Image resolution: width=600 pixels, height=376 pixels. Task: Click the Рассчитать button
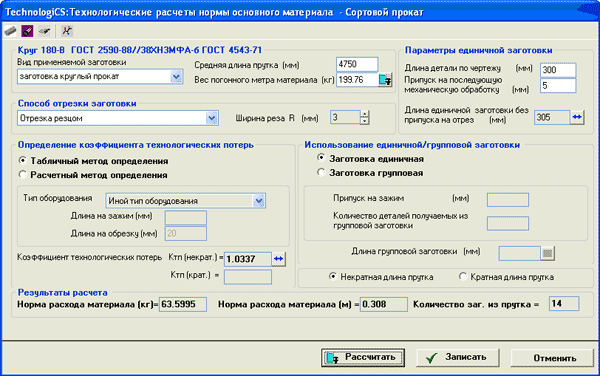point(363,357)
